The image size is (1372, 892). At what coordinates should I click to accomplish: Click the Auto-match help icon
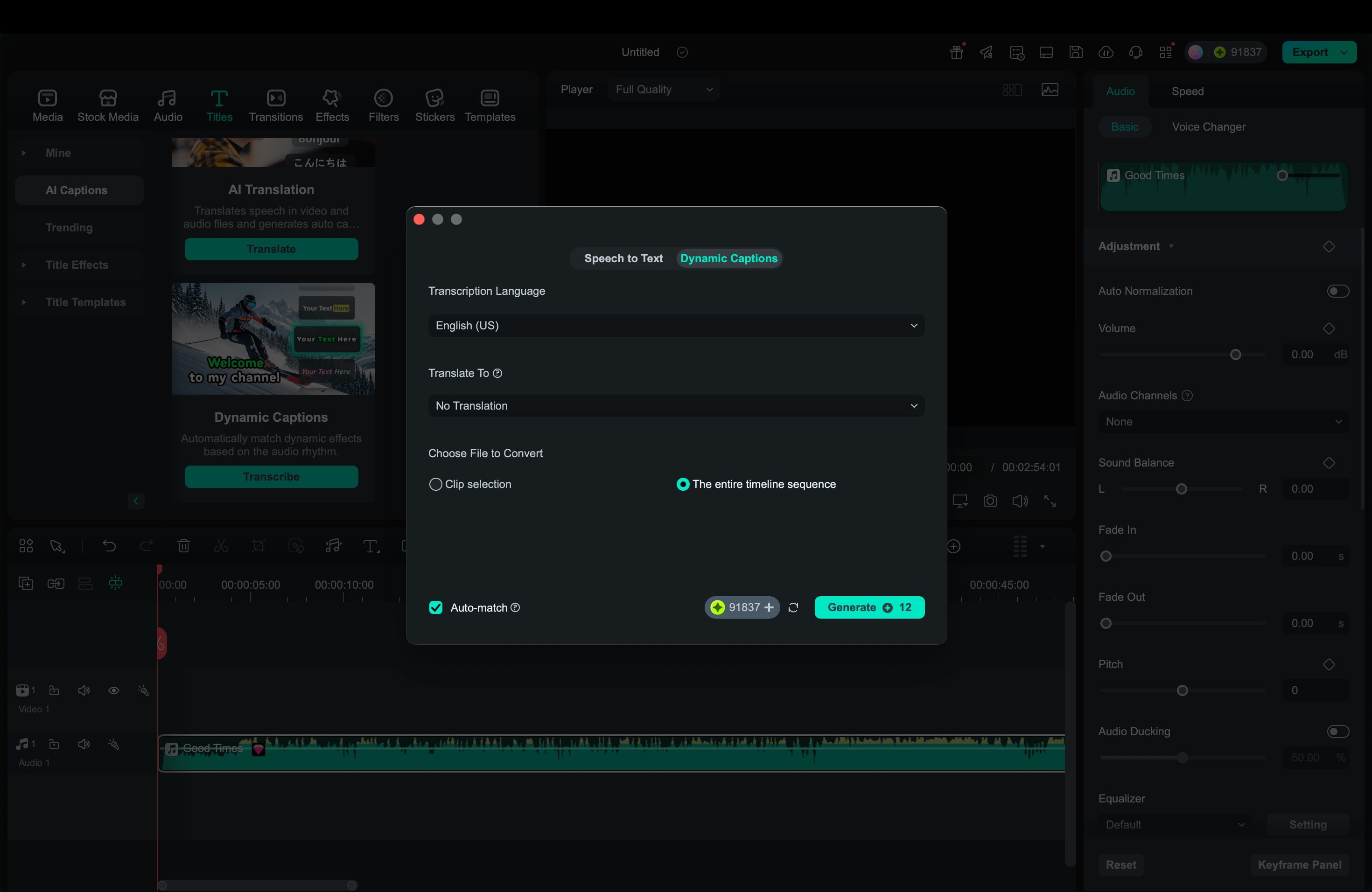pos(515,607)
